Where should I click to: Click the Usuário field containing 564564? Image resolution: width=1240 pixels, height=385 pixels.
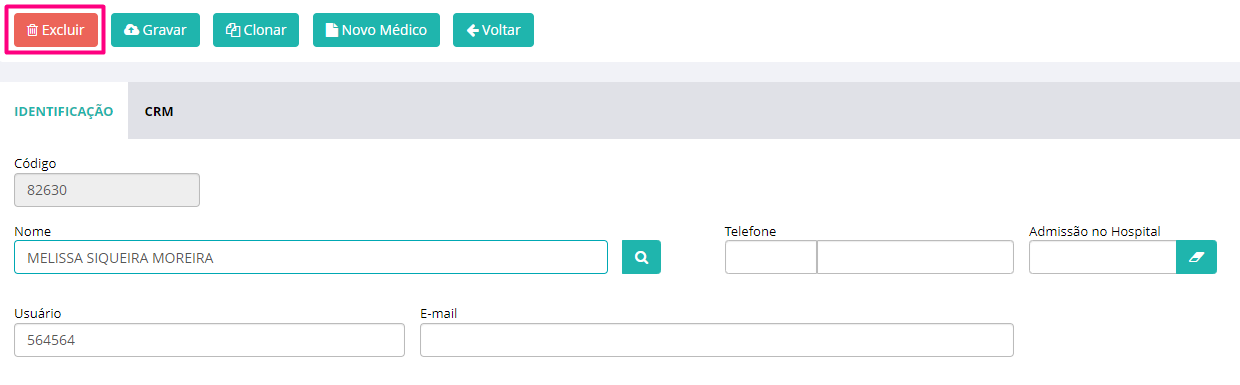(209, 340)
